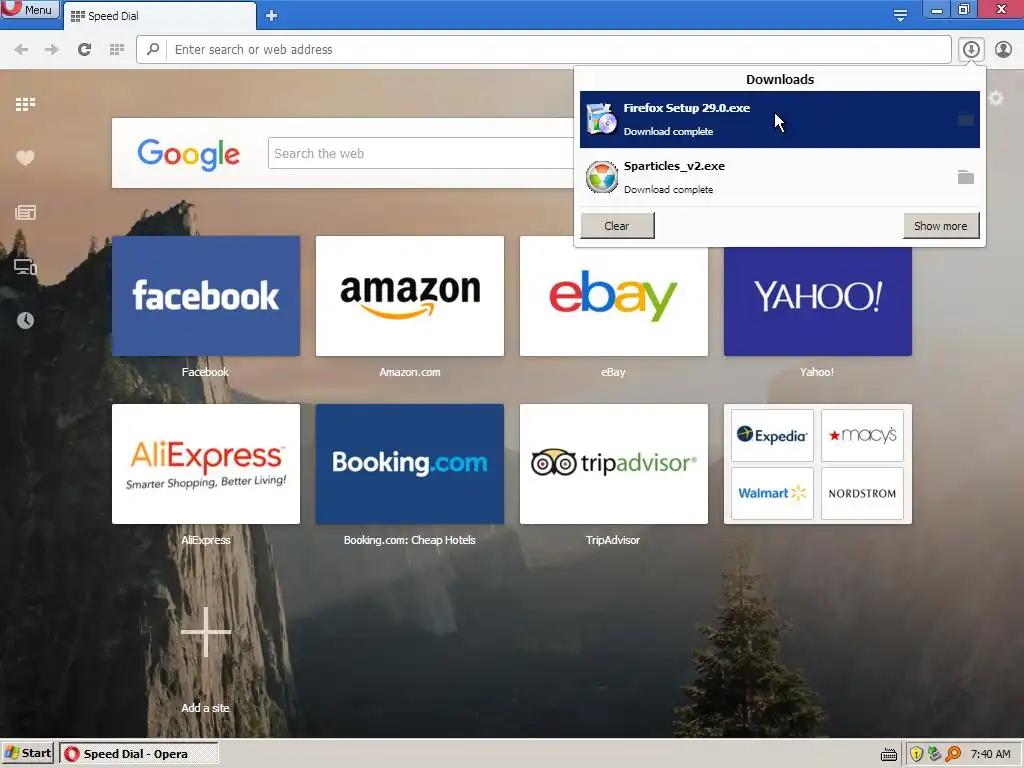Open the Opera Menu button

pos(29,10)
